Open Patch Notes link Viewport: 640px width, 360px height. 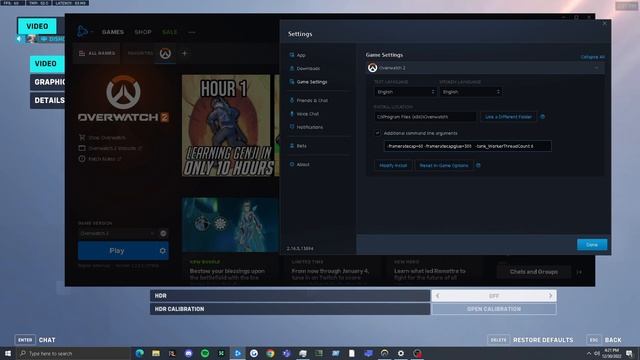100,159
